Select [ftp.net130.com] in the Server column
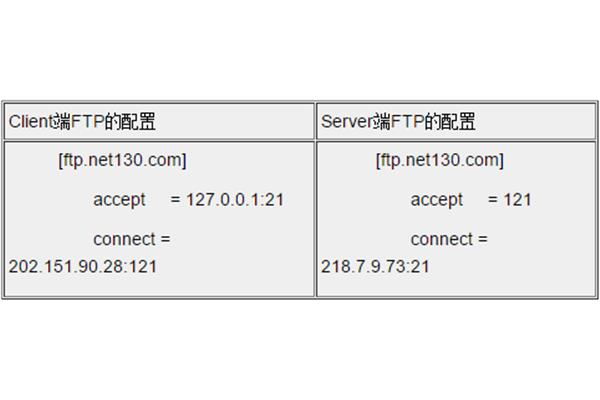 coord(440,160)
